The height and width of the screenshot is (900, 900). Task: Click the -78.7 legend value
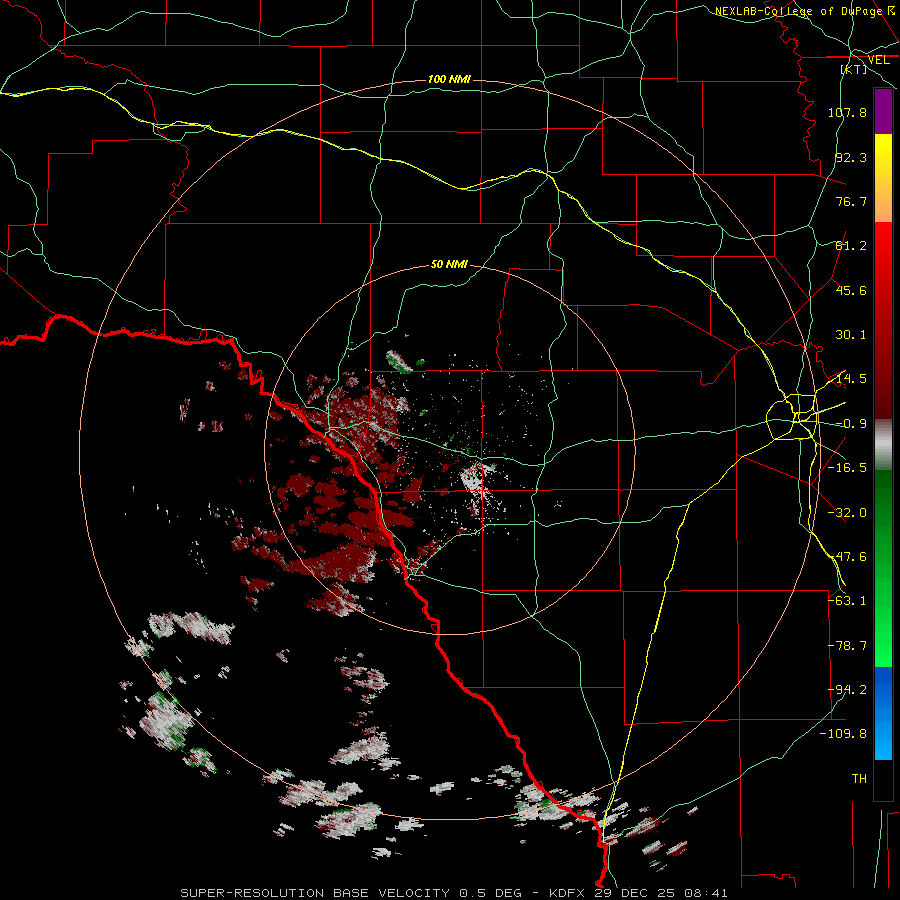847,646
